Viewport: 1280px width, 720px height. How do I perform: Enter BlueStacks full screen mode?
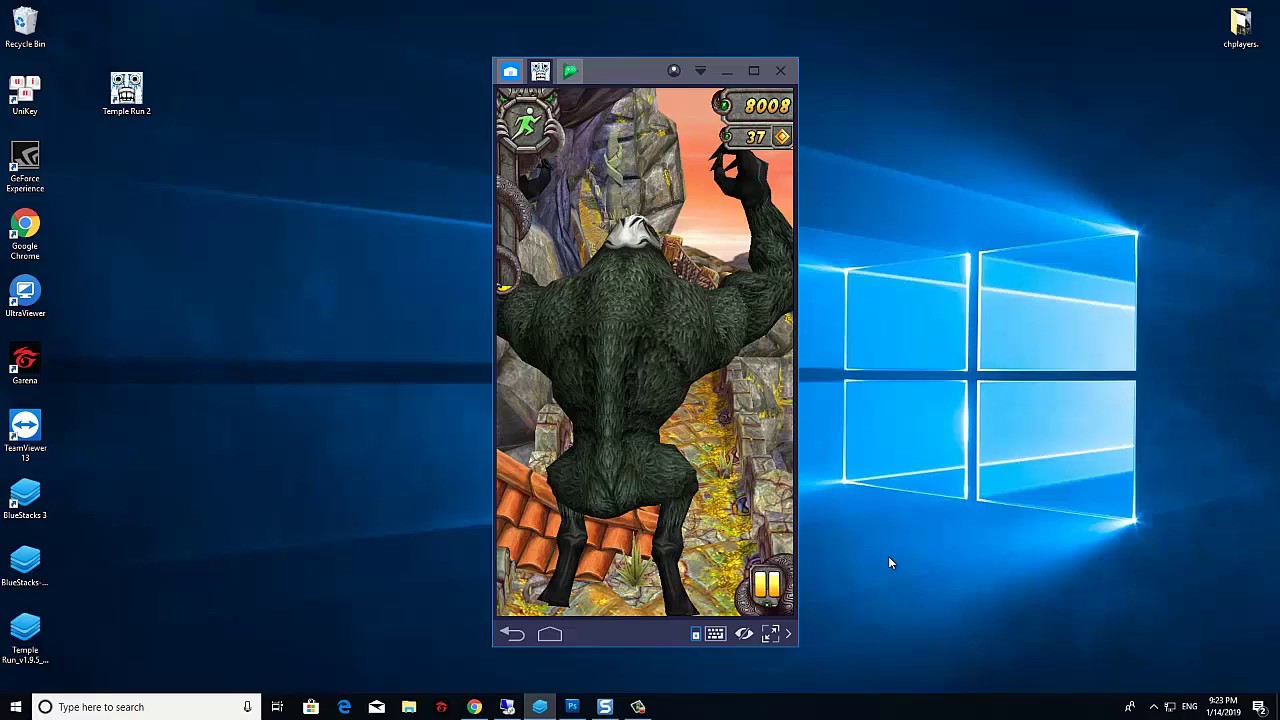pyautogui.click(x=770, y=634)
